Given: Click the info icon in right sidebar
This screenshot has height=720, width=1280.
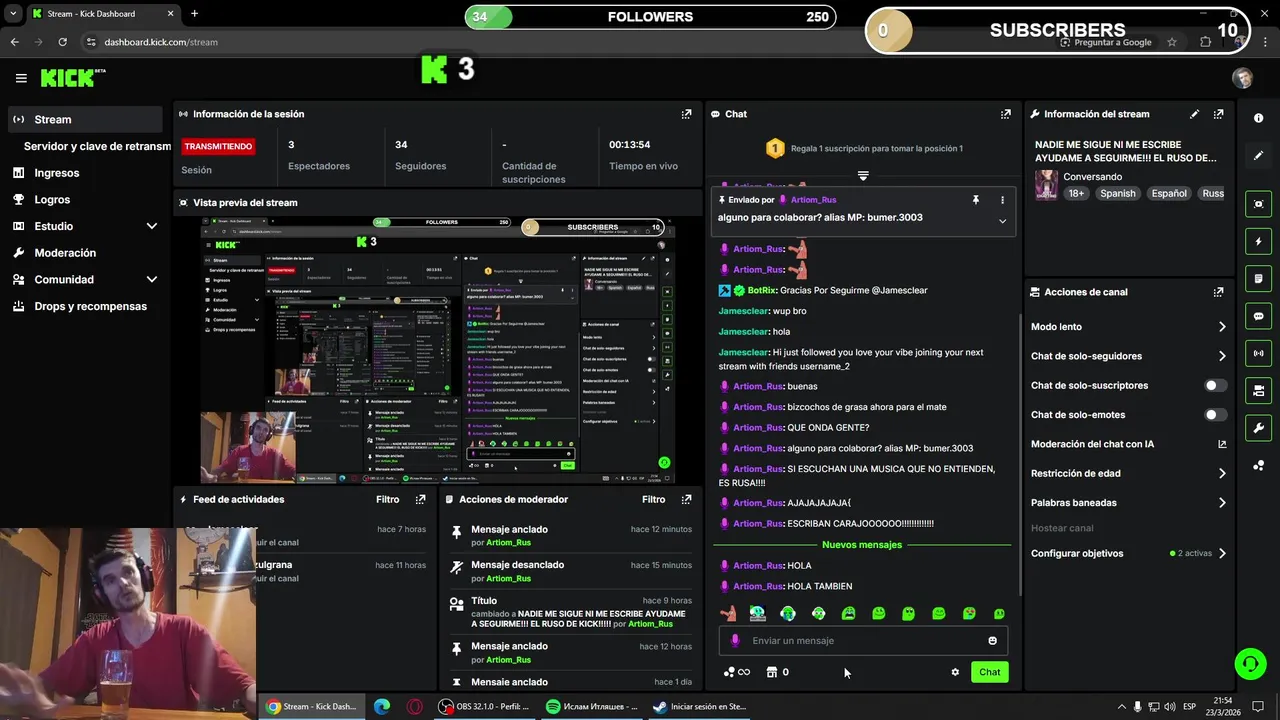Looking at the screenshot, I should tap(1258, 118).
